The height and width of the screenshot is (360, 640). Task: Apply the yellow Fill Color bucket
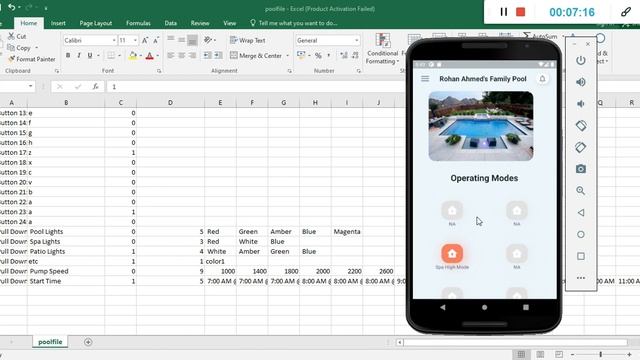click(x=133, y=56)
